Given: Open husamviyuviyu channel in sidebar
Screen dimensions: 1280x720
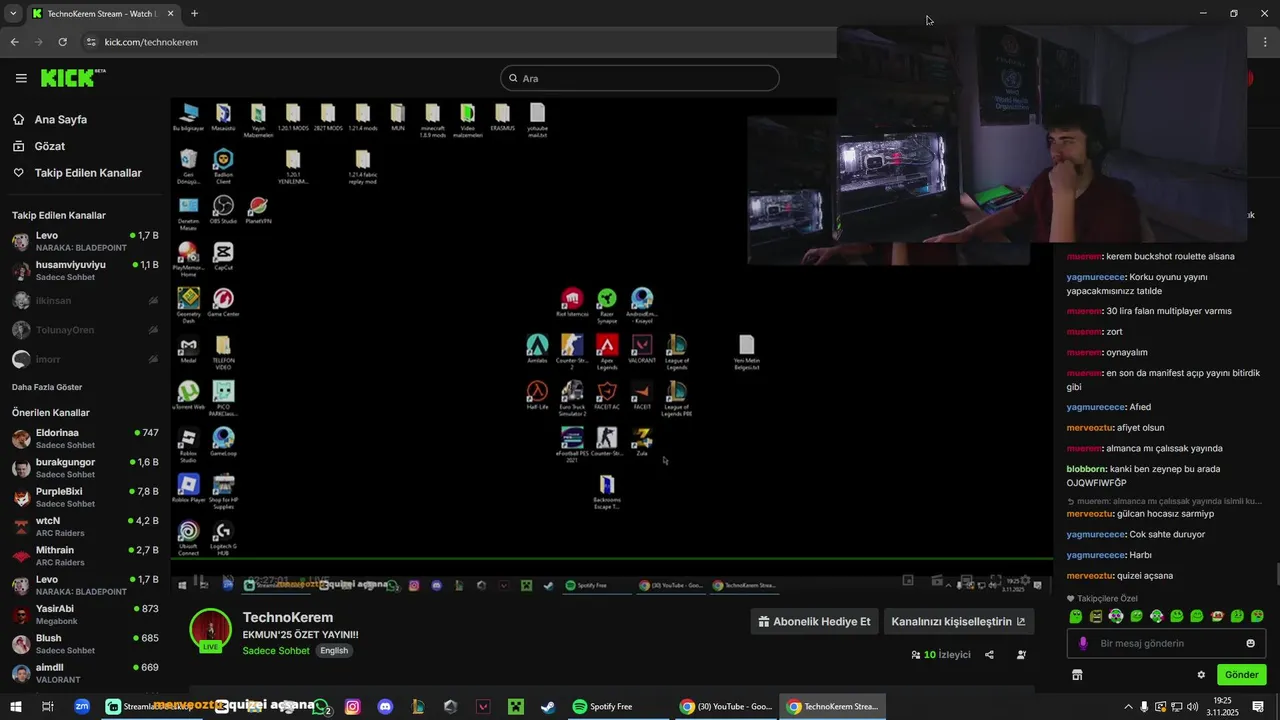Looking at the screenshot, I should (85, 270).
